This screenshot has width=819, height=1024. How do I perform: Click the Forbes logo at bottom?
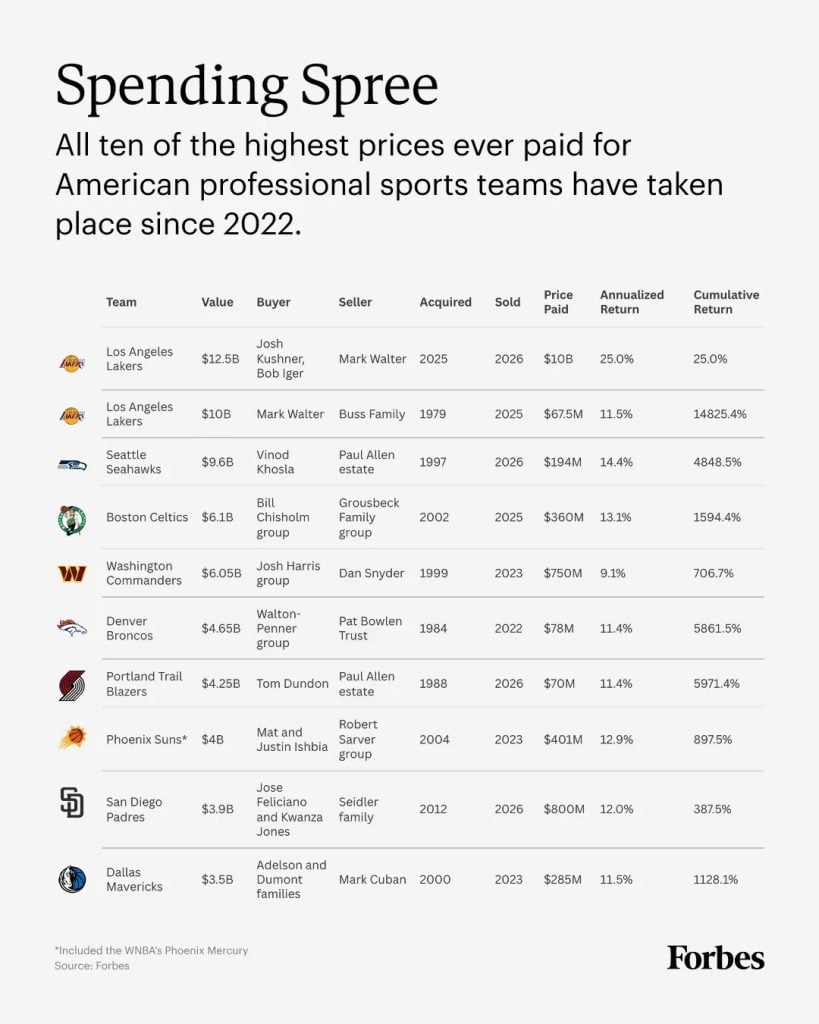tap(715, 958)
